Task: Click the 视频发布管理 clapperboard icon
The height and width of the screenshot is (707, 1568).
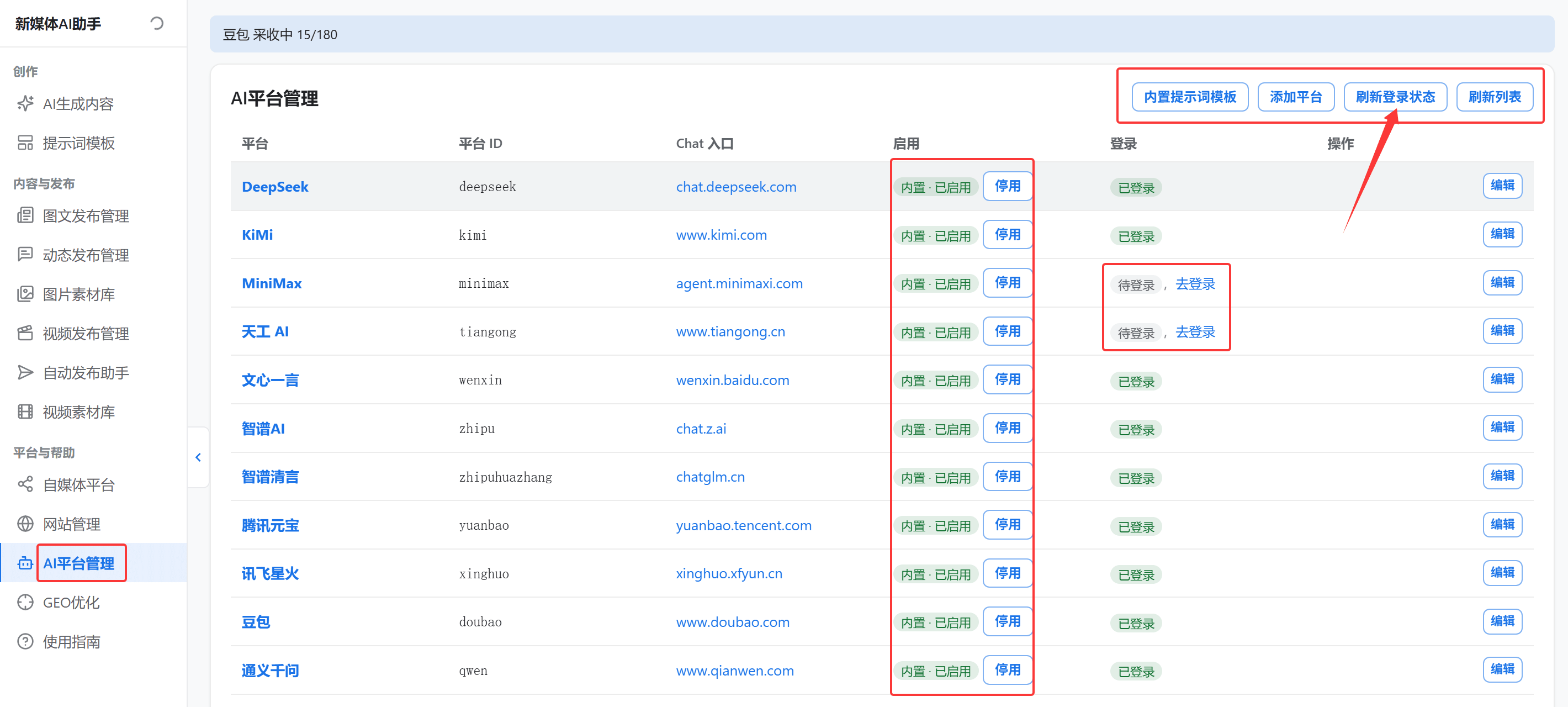Action: pos(25,333)
